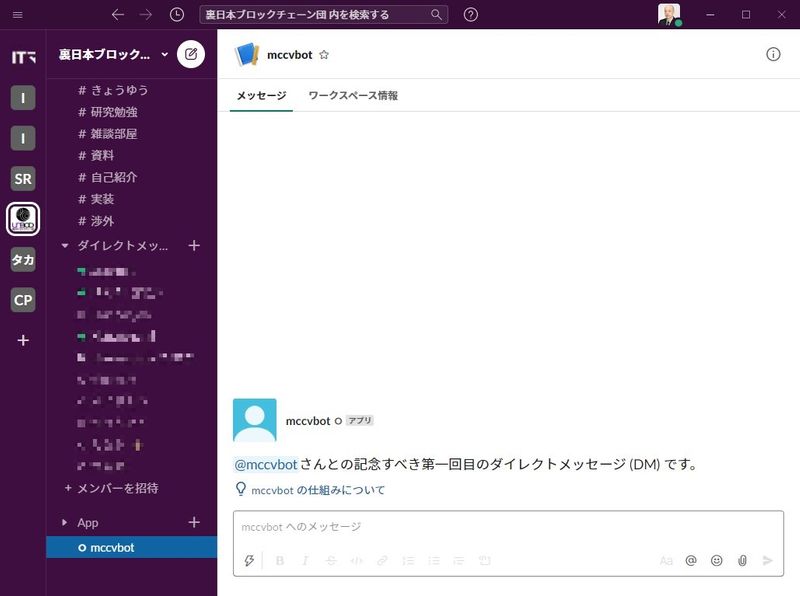Click the compose new message icon

tap(191, 54)
